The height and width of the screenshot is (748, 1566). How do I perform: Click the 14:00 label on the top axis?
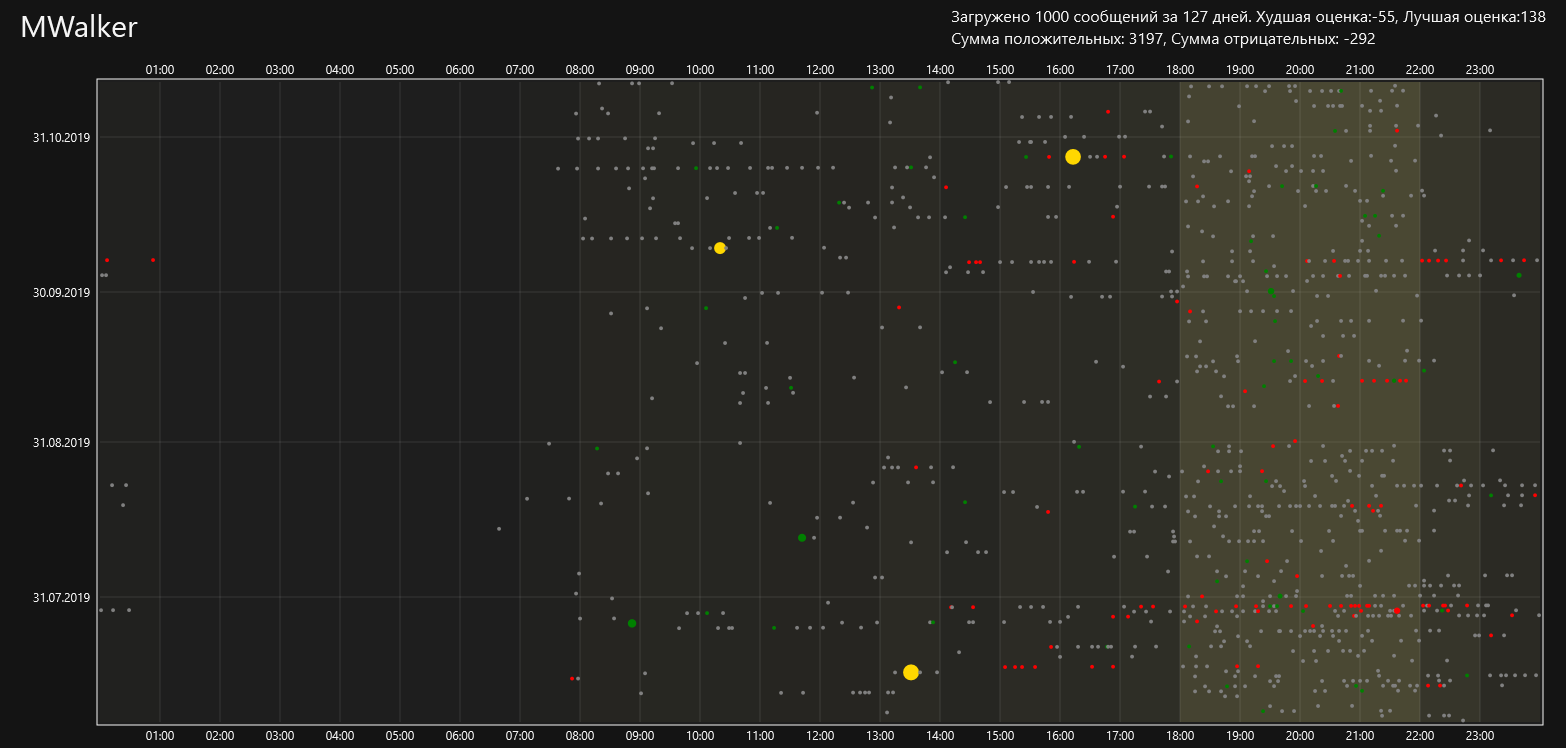point(940,69)
